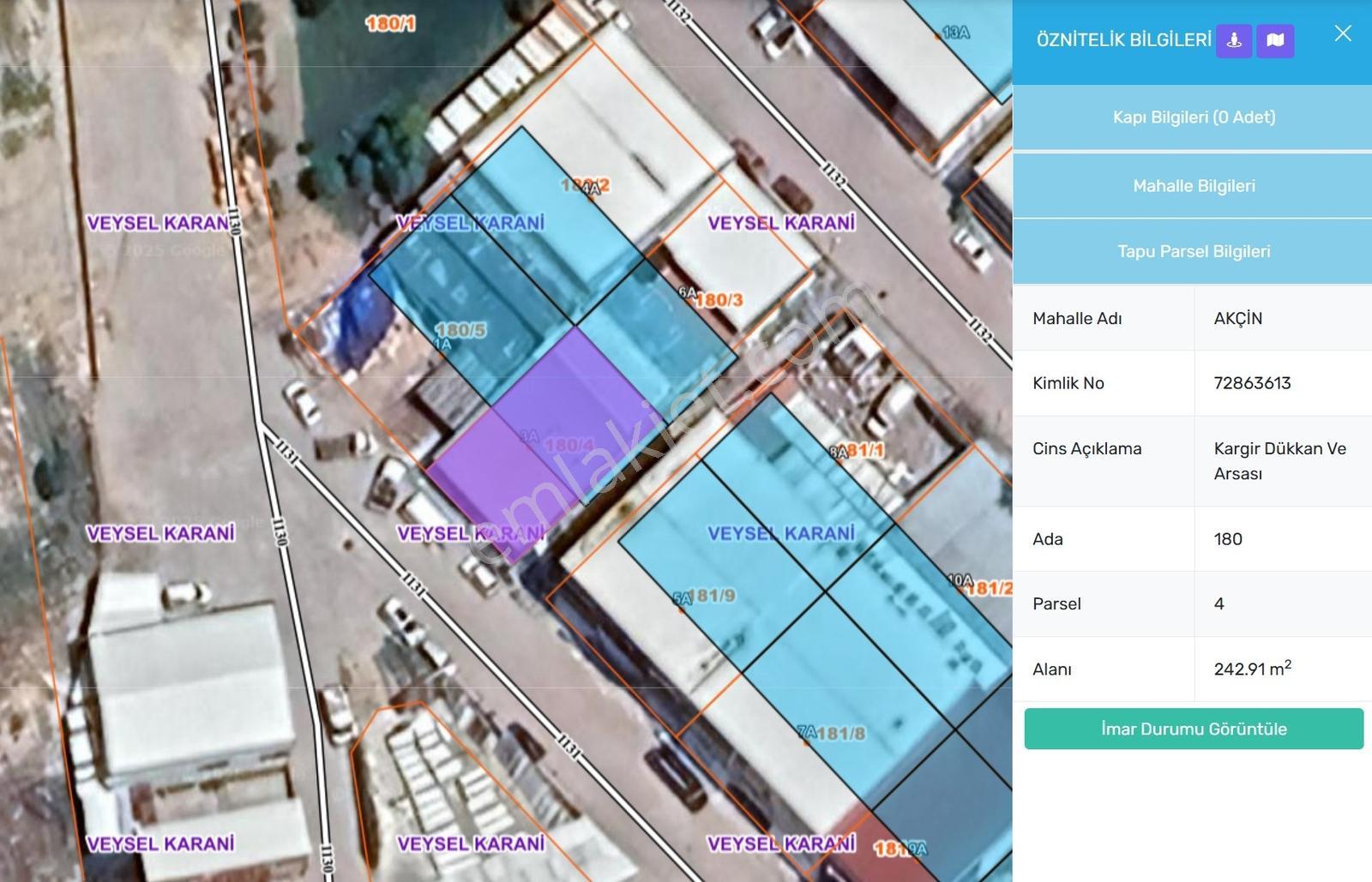This screenshot has width=1372, height=882.
Task: Click the Alanı label cell
Action: tap(1104, 669)
